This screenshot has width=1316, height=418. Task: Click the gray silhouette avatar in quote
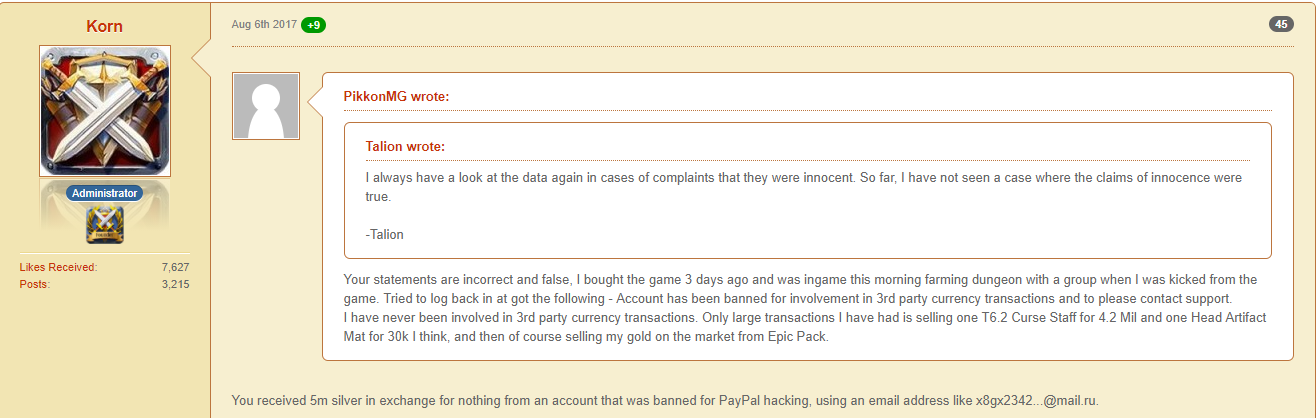tap(266, 106)
